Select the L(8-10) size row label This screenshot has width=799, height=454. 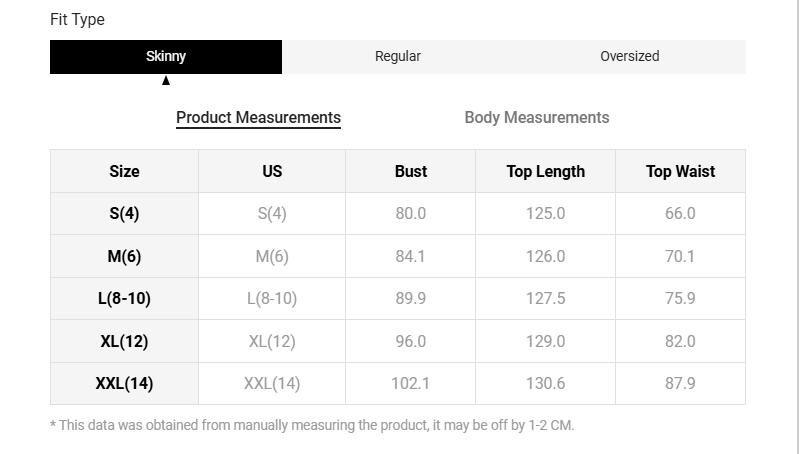click(x=124, y=299)
